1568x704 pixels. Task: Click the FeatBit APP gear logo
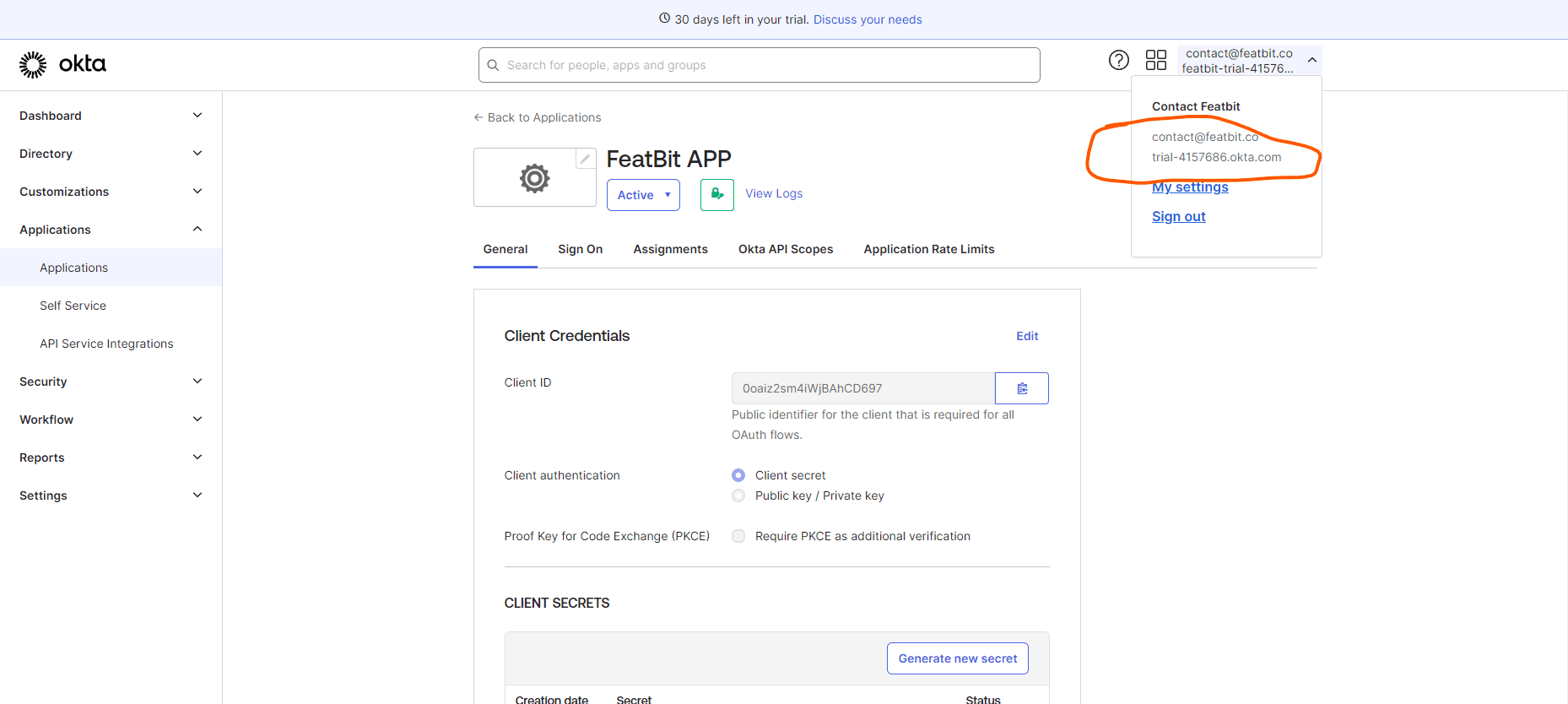(x=534, y=178)
